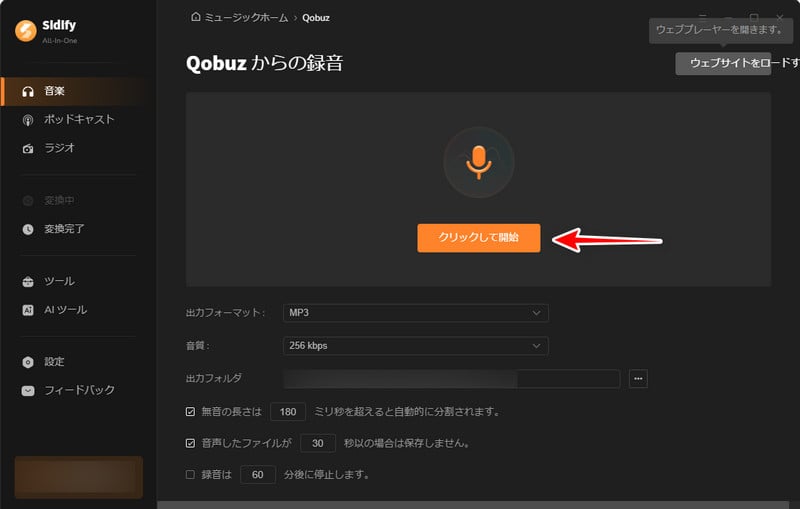Open the ラジオ radio icon
Image resolution: width=800 pixels, height=509 pixels.
[28, 148]
